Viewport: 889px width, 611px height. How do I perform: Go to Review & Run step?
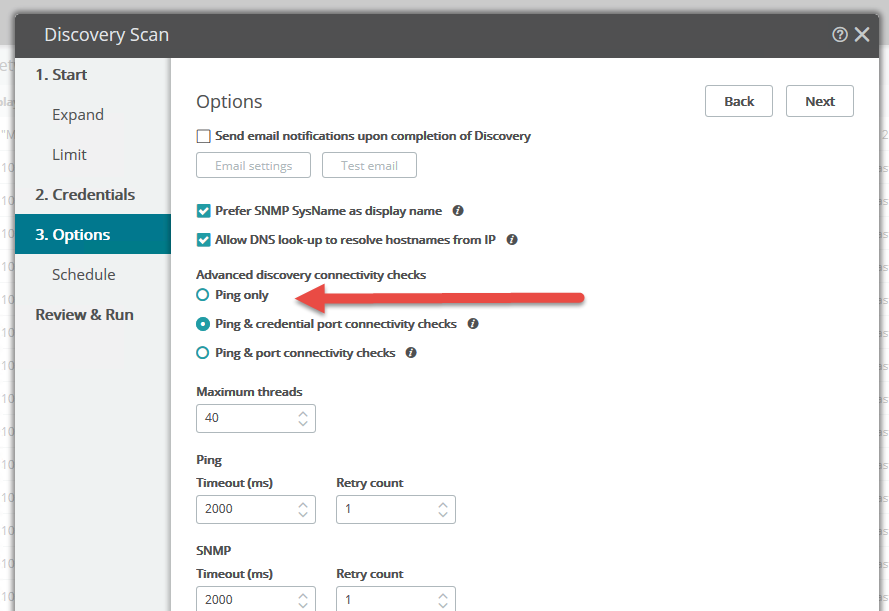[84, 315]
